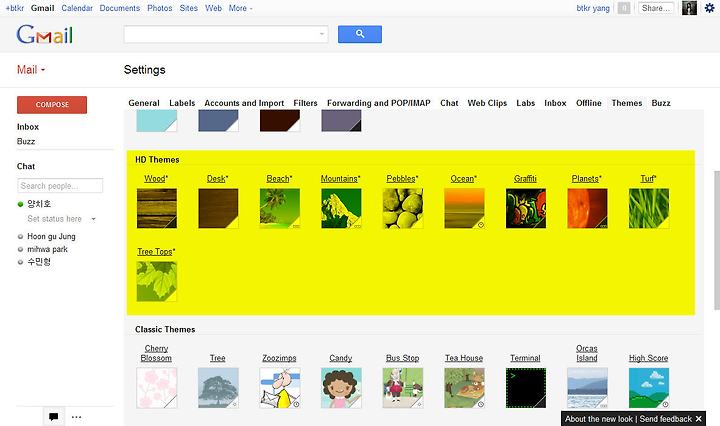
Task: Switch to the Chat settings tab
Action: [x=449, y=103]
